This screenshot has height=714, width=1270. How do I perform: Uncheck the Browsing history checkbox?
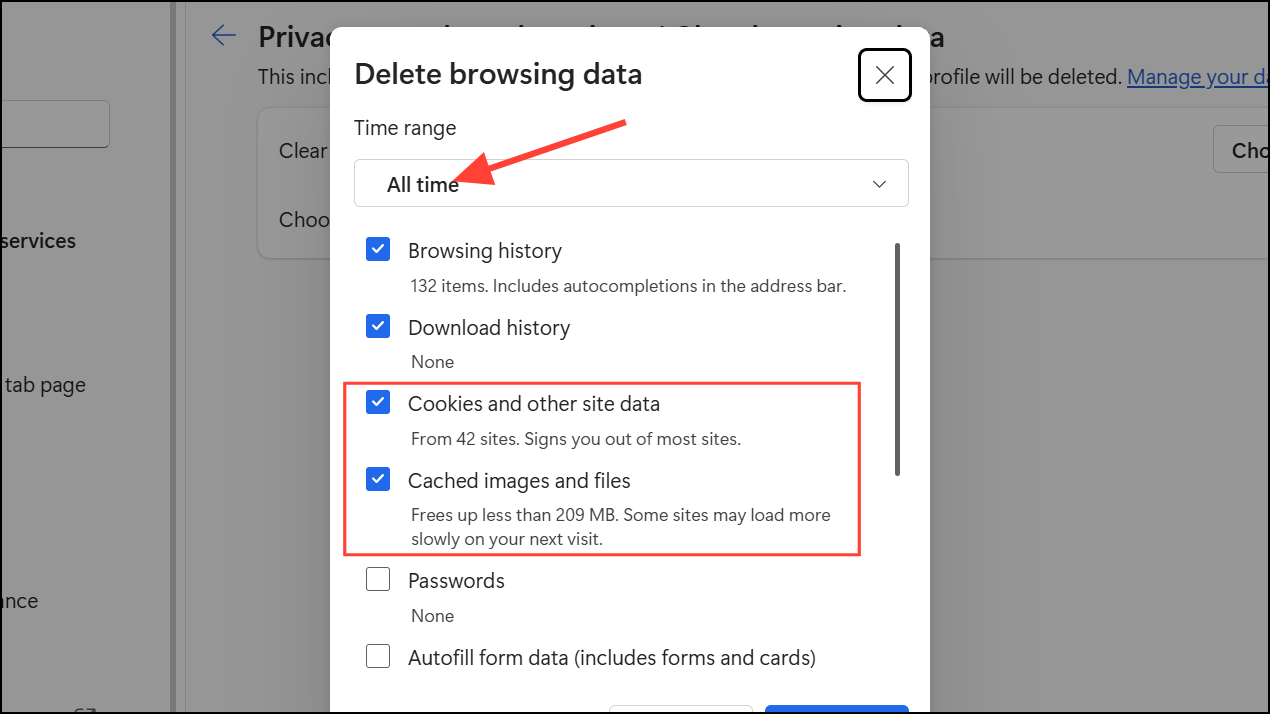click(x=378, y=250)
